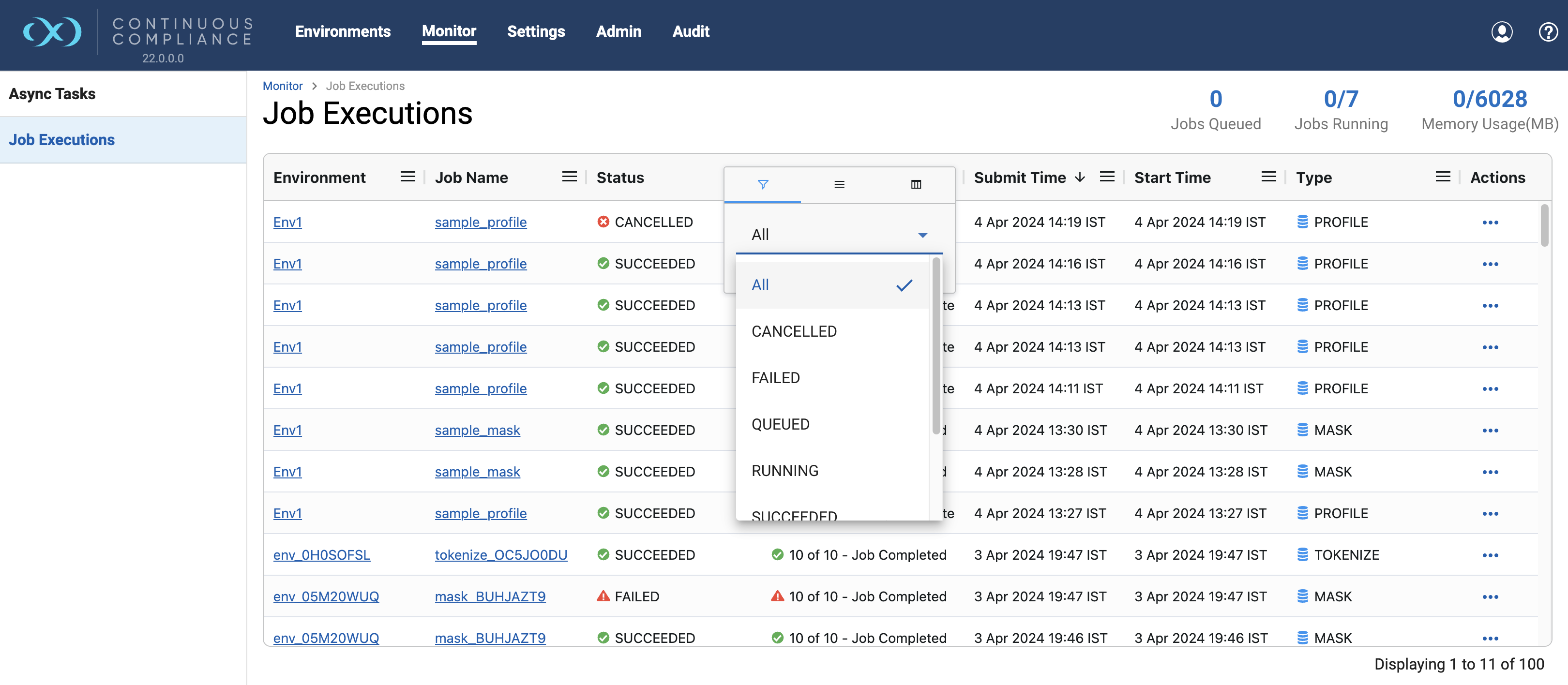This screenshot has height=685, width=1568.
Task: Sort by Environment column header
Action: click(319, 177)
